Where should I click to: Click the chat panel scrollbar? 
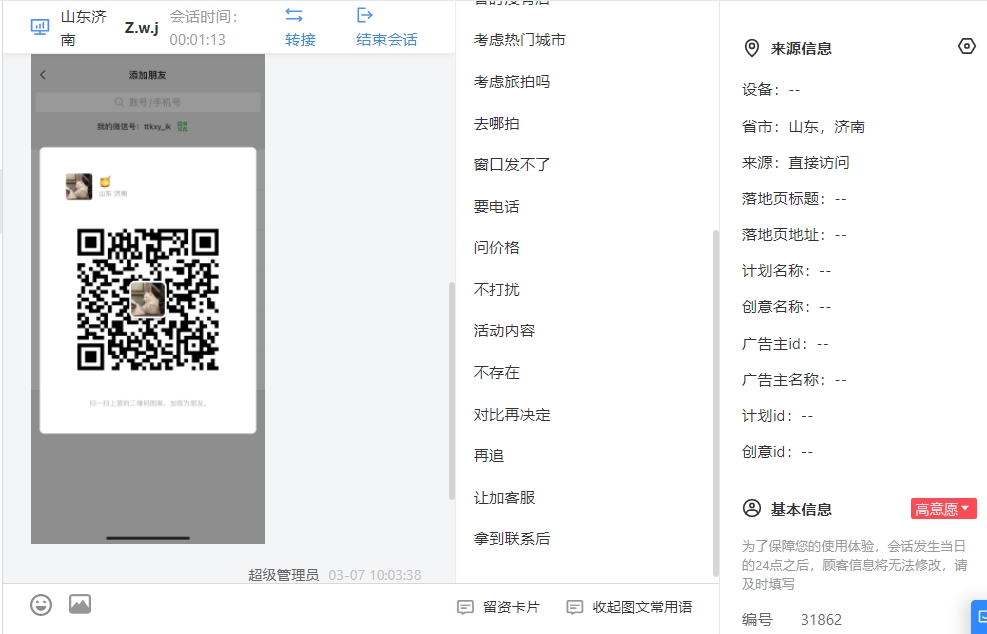coord(451,390)
